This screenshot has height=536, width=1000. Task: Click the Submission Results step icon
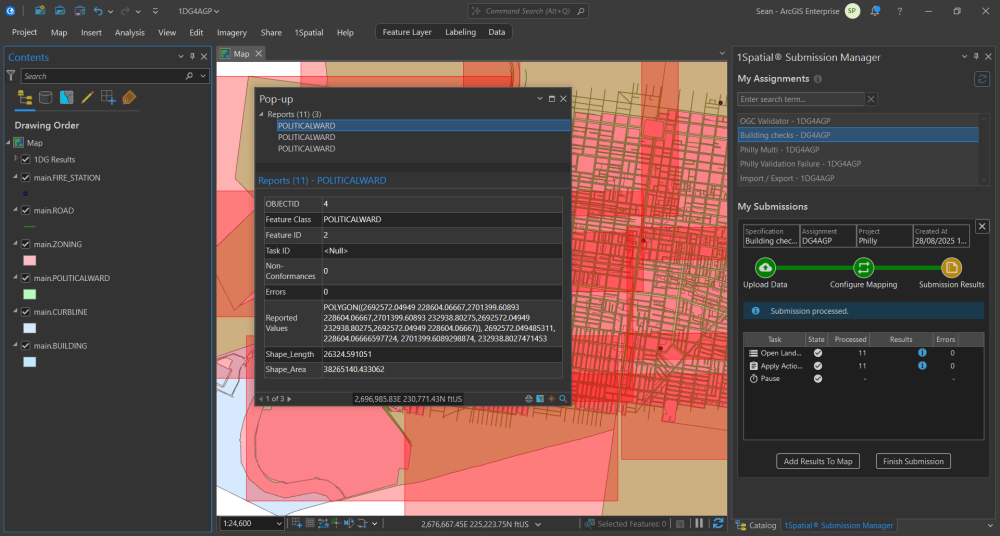pyautogui.click(x=951, y=268)
